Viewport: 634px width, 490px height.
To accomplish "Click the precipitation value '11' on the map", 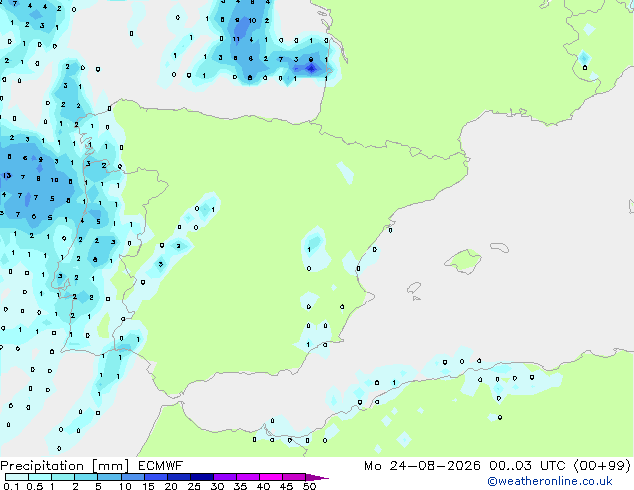I will tap(236, 39).
